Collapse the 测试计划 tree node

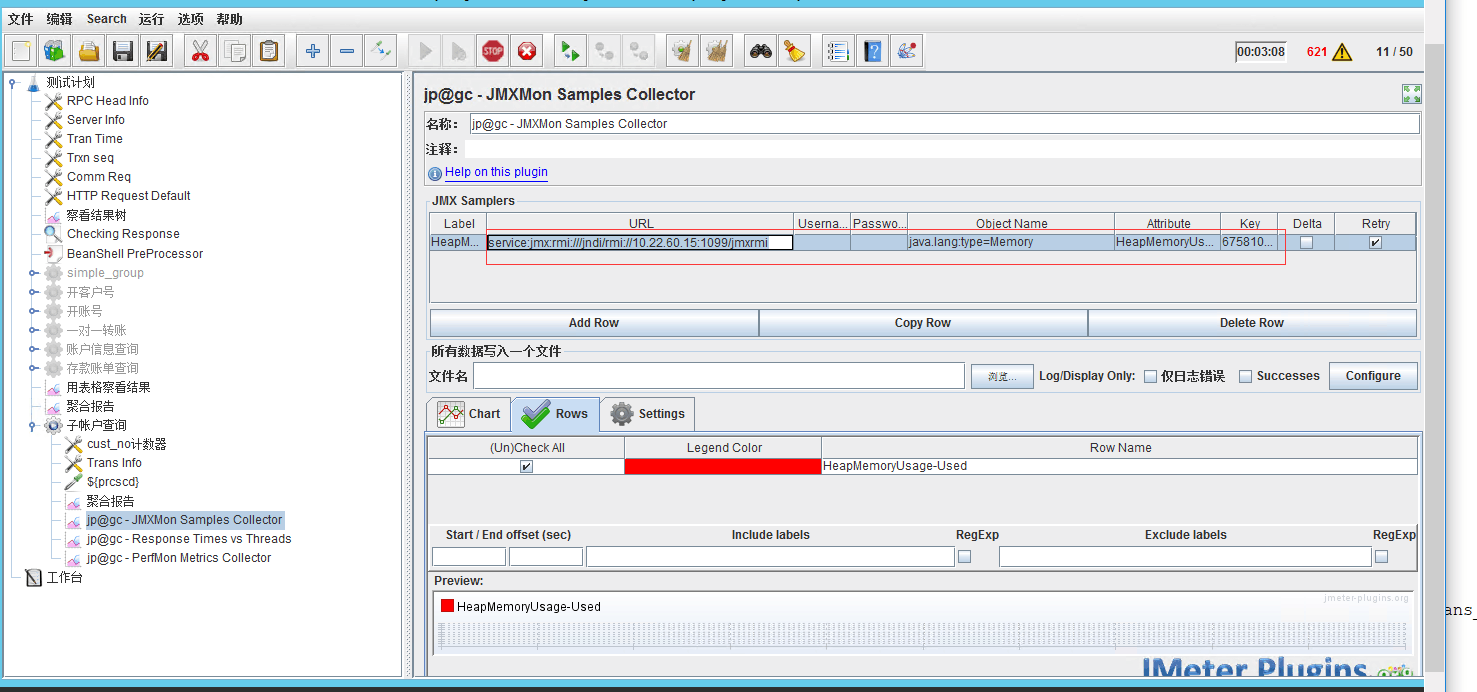tap(12, 83)
